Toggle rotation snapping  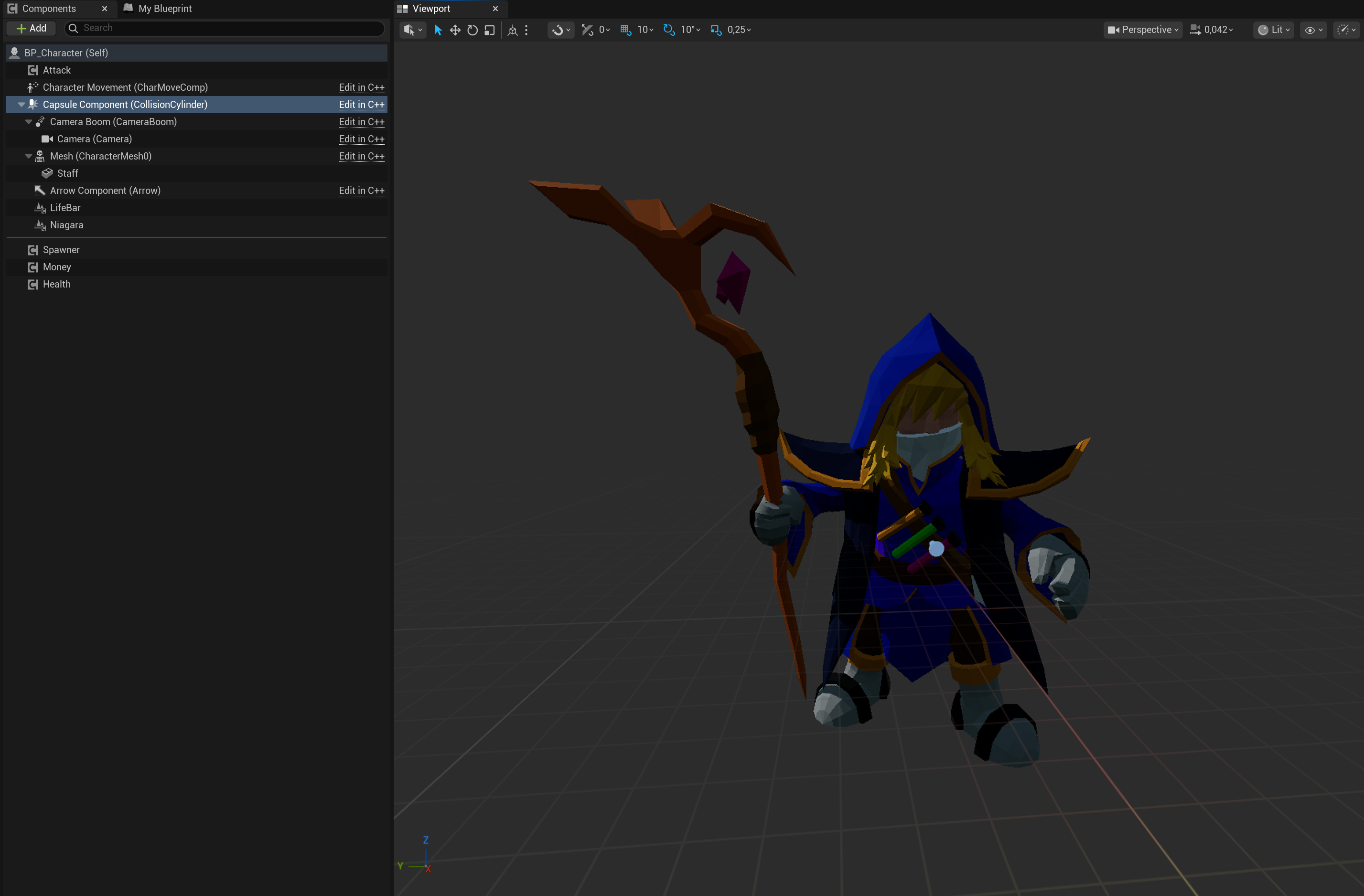(x=669, y=30)
